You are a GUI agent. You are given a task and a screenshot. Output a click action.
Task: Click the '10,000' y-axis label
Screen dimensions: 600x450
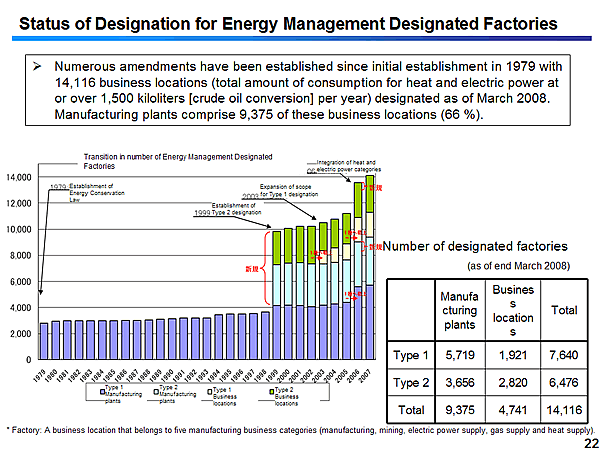coord(19,230)
